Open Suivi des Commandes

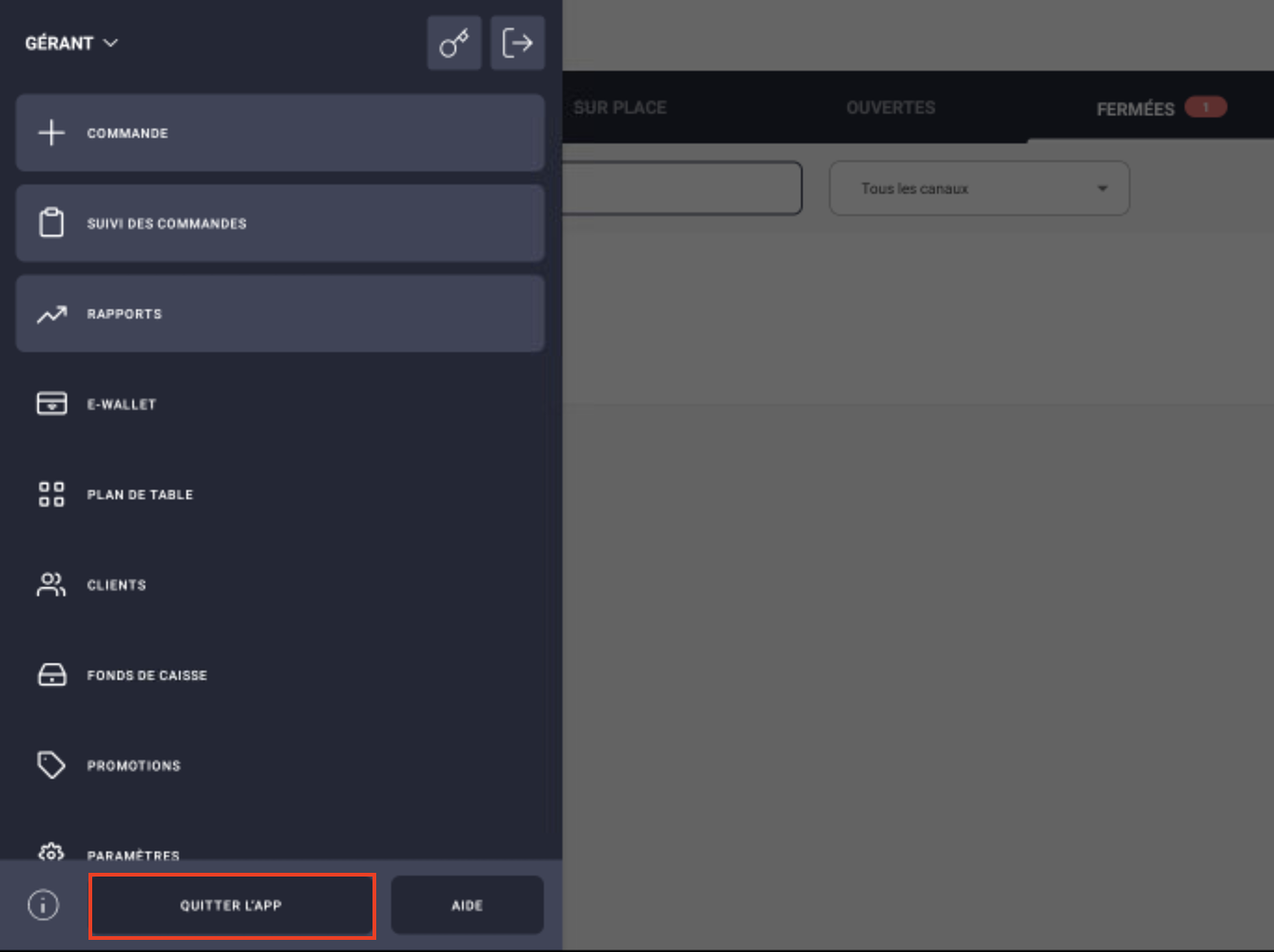point(279,224)
